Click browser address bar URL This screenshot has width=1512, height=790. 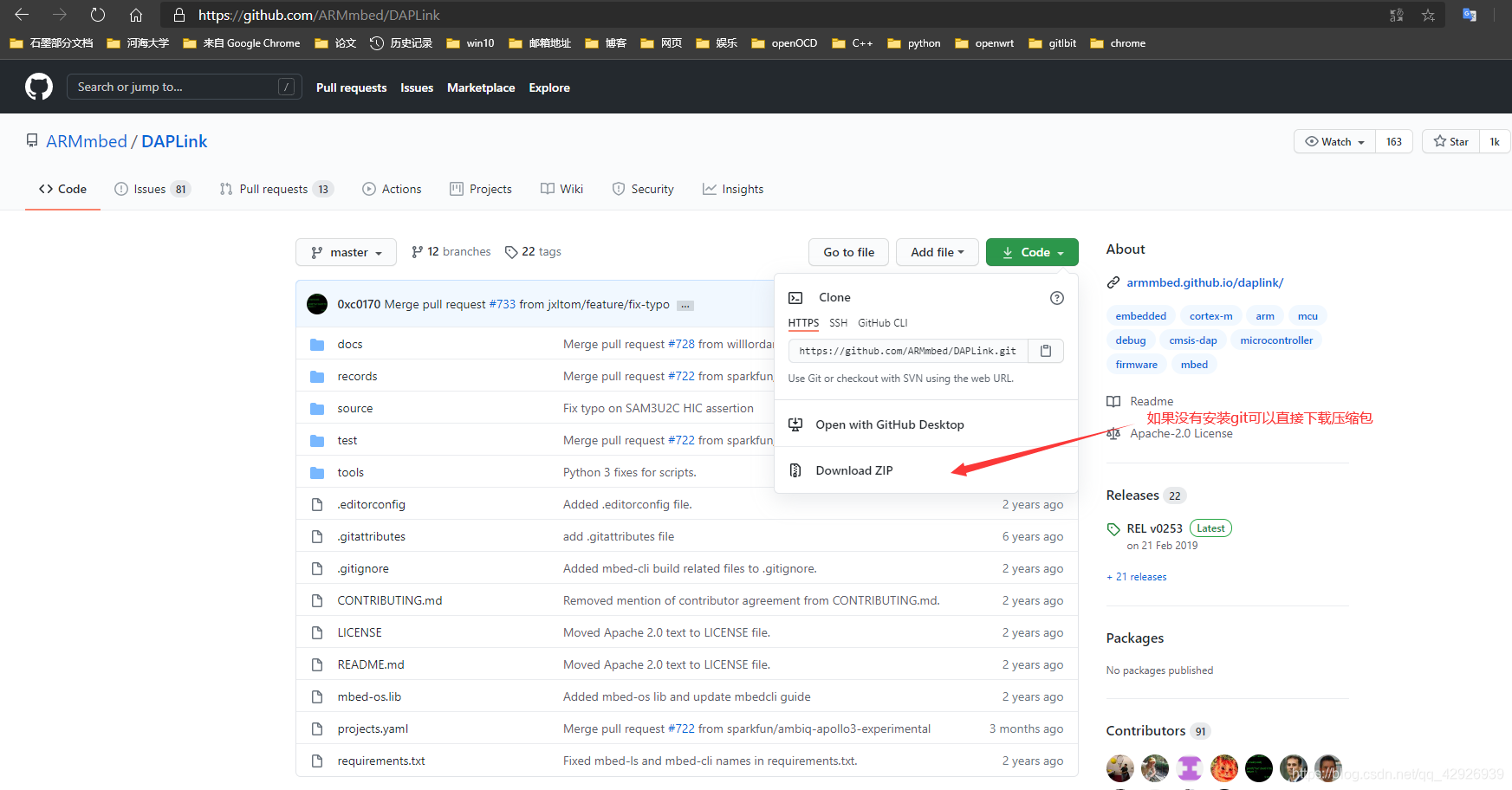point(319,15)
